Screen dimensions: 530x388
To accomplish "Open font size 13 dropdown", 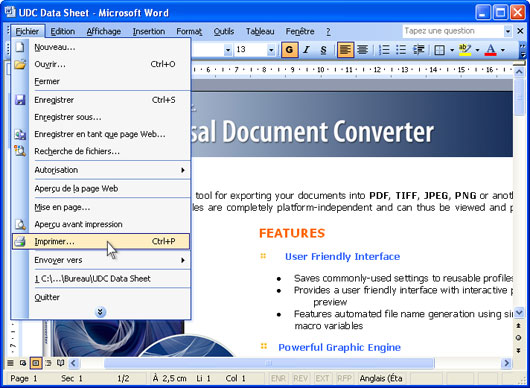I will [271, 50].
